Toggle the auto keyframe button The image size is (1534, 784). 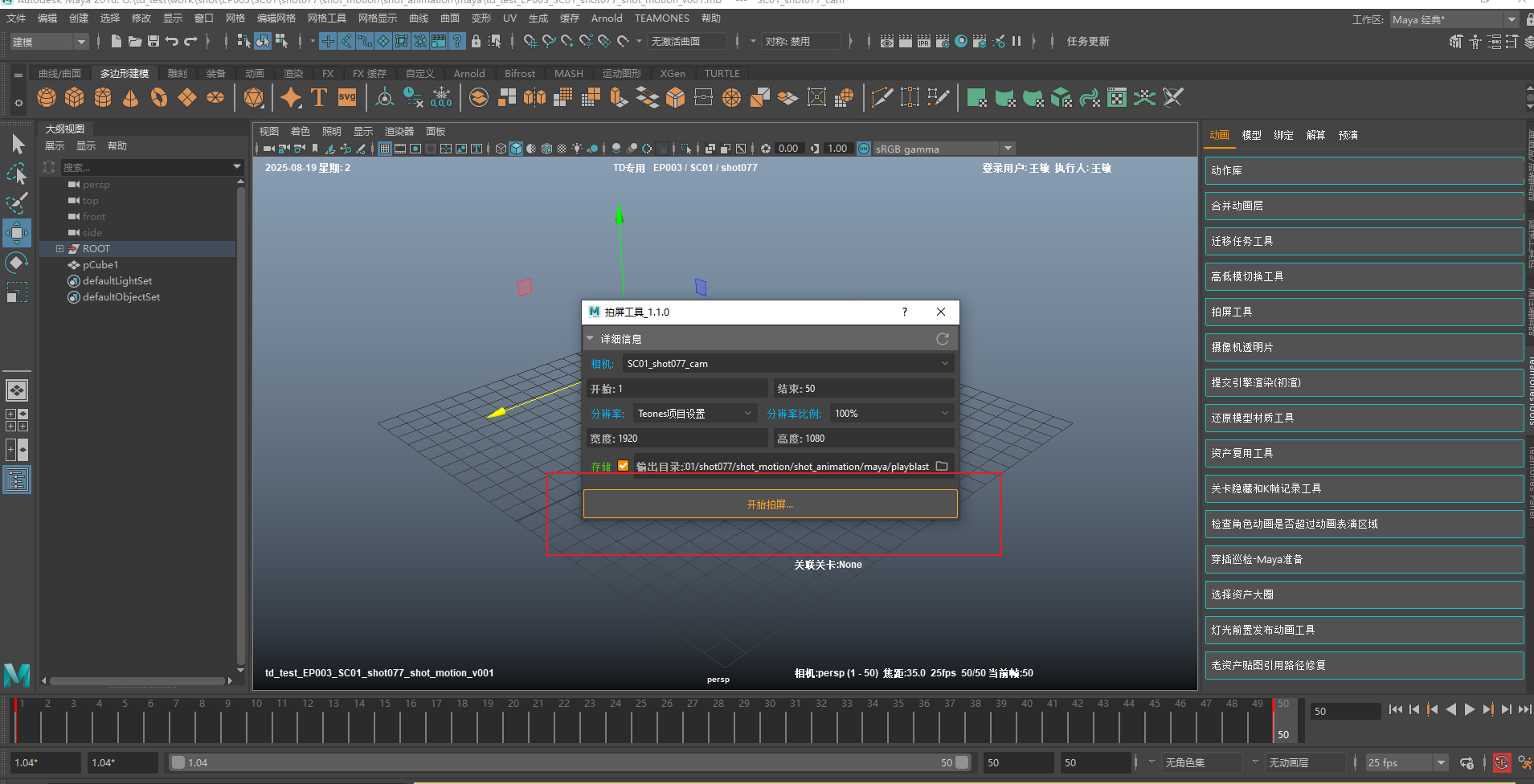(1501, 762)
